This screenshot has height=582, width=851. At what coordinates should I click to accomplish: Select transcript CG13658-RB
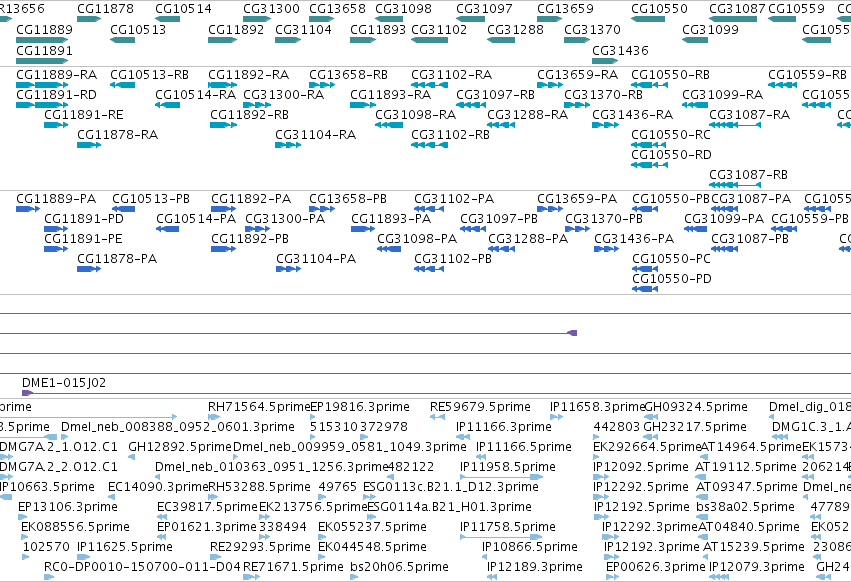click(322, 85)
